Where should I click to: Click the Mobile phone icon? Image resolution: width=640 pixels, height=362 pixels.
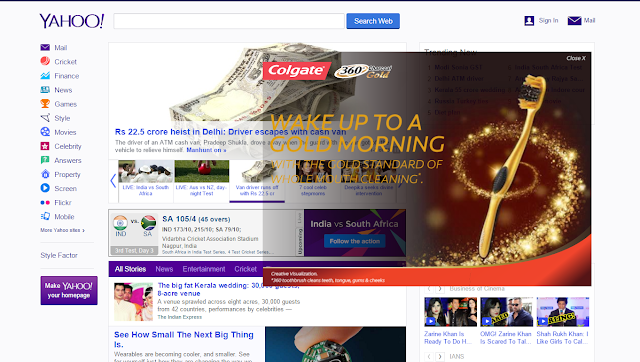[45, 216]
